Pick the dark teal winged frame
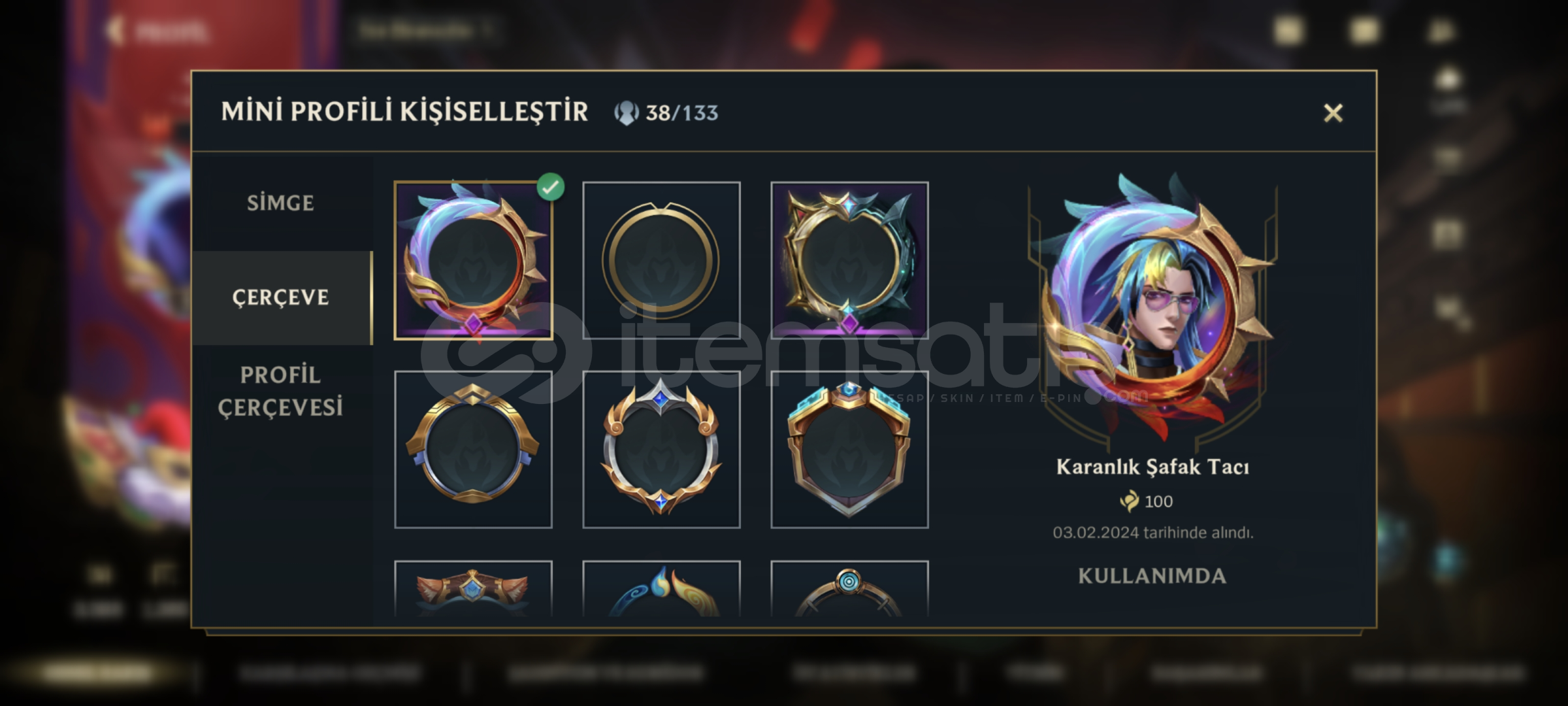Viewport: 1568px width, 706px height. [x=849, y=261]
